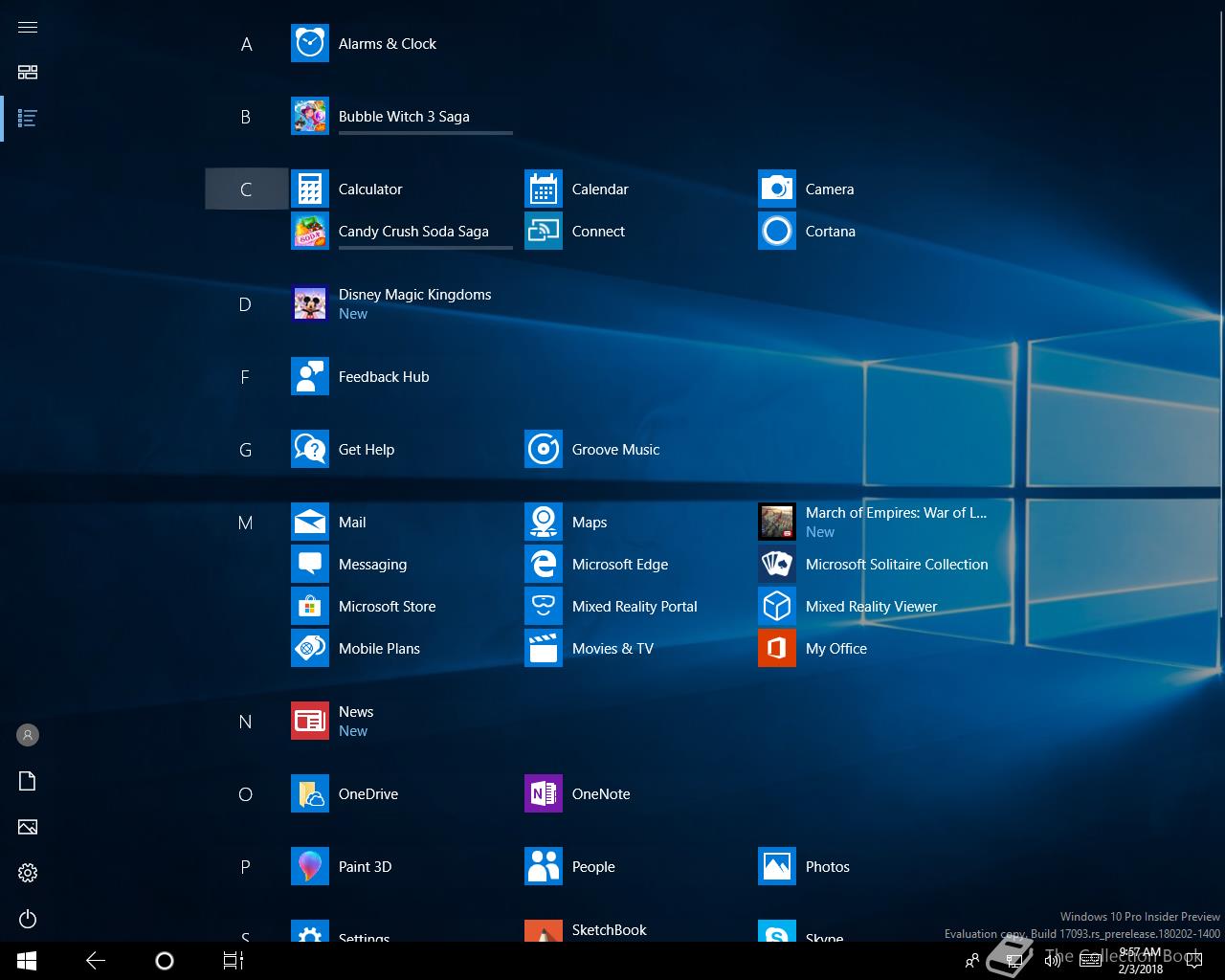Open the Connect app icon
This screenshot has height=980, width=1225.
coord(543,232)
